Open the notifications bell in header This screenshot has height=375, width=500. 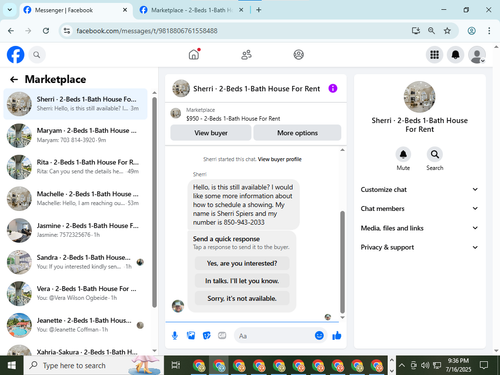coord(455,55)
